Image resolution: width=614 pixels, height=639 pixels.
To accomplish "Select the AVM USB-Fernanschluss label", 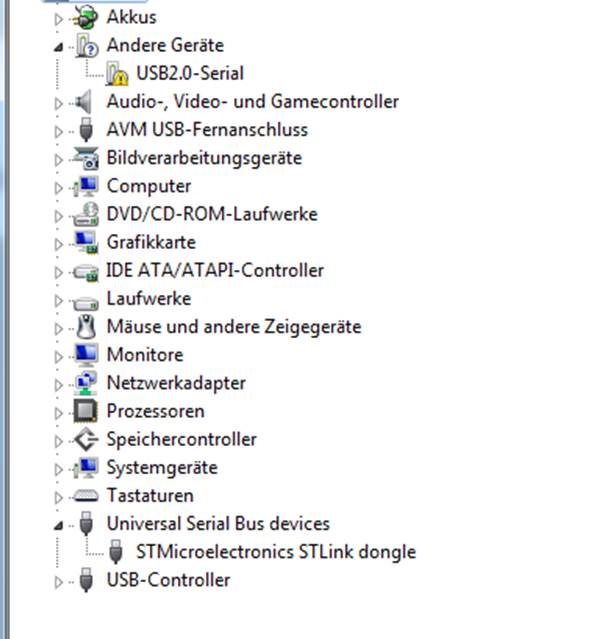I will click(207, 130).
